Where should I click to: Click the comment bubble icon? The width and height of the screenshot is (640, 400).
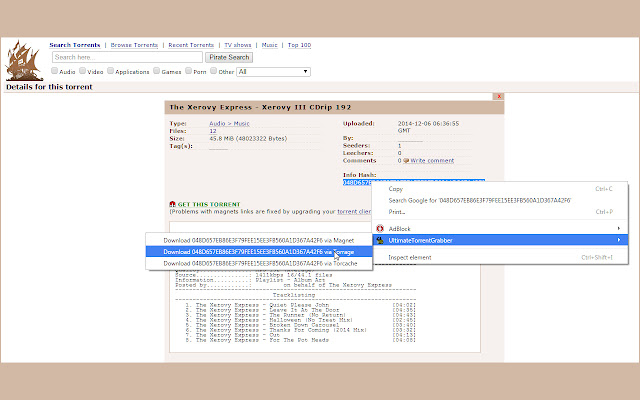[406, 161]
